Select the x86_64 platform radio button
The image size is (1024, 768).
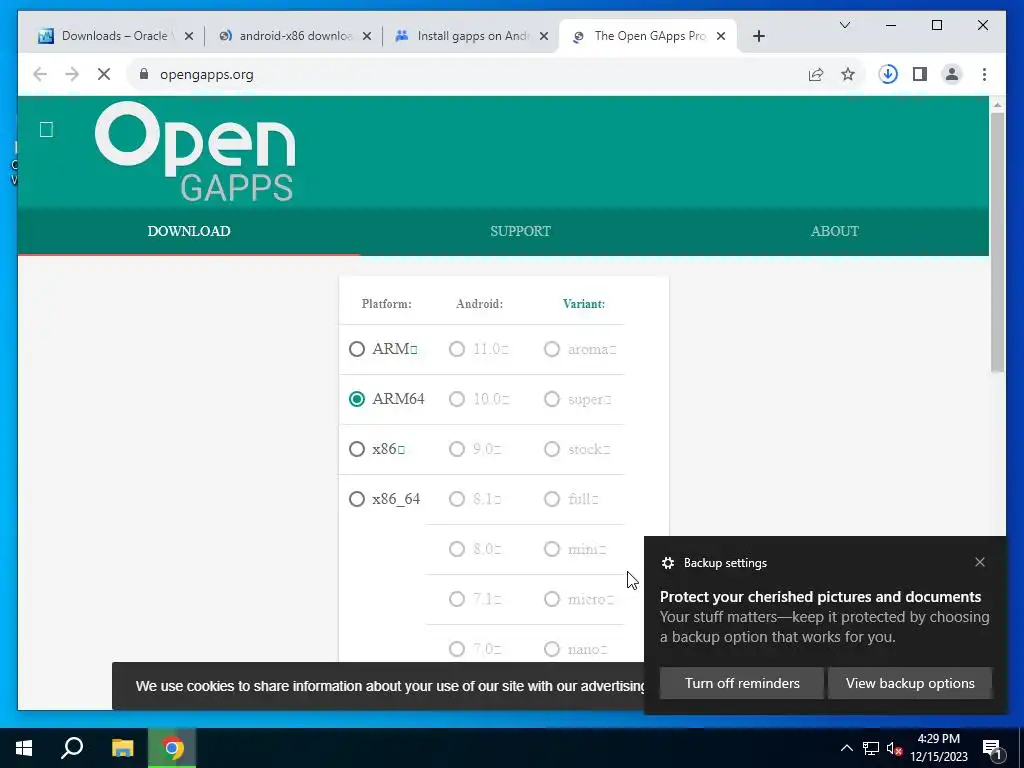357,499
